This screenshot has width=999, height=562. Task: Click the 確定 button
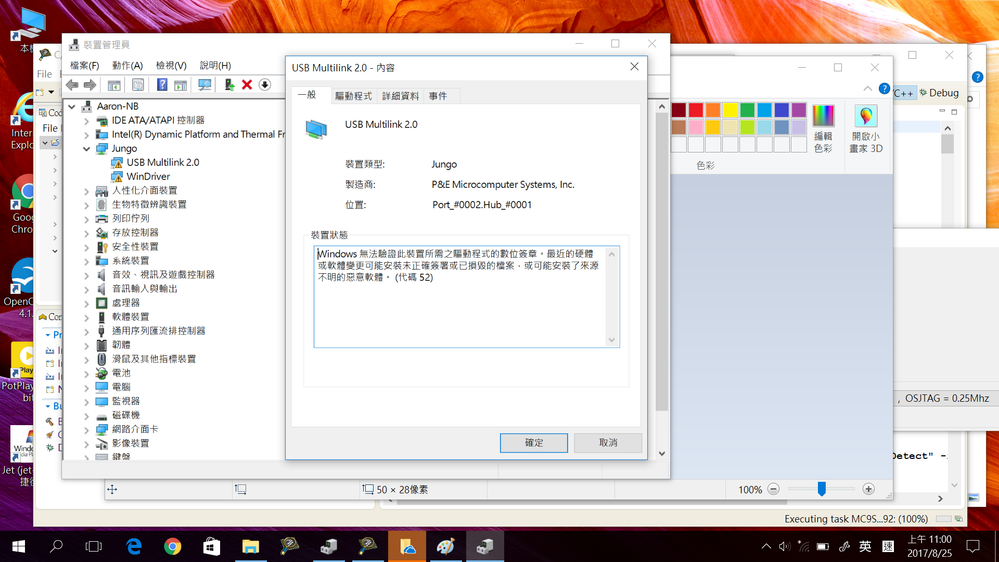pyautogui.click(x=533, y=443)
